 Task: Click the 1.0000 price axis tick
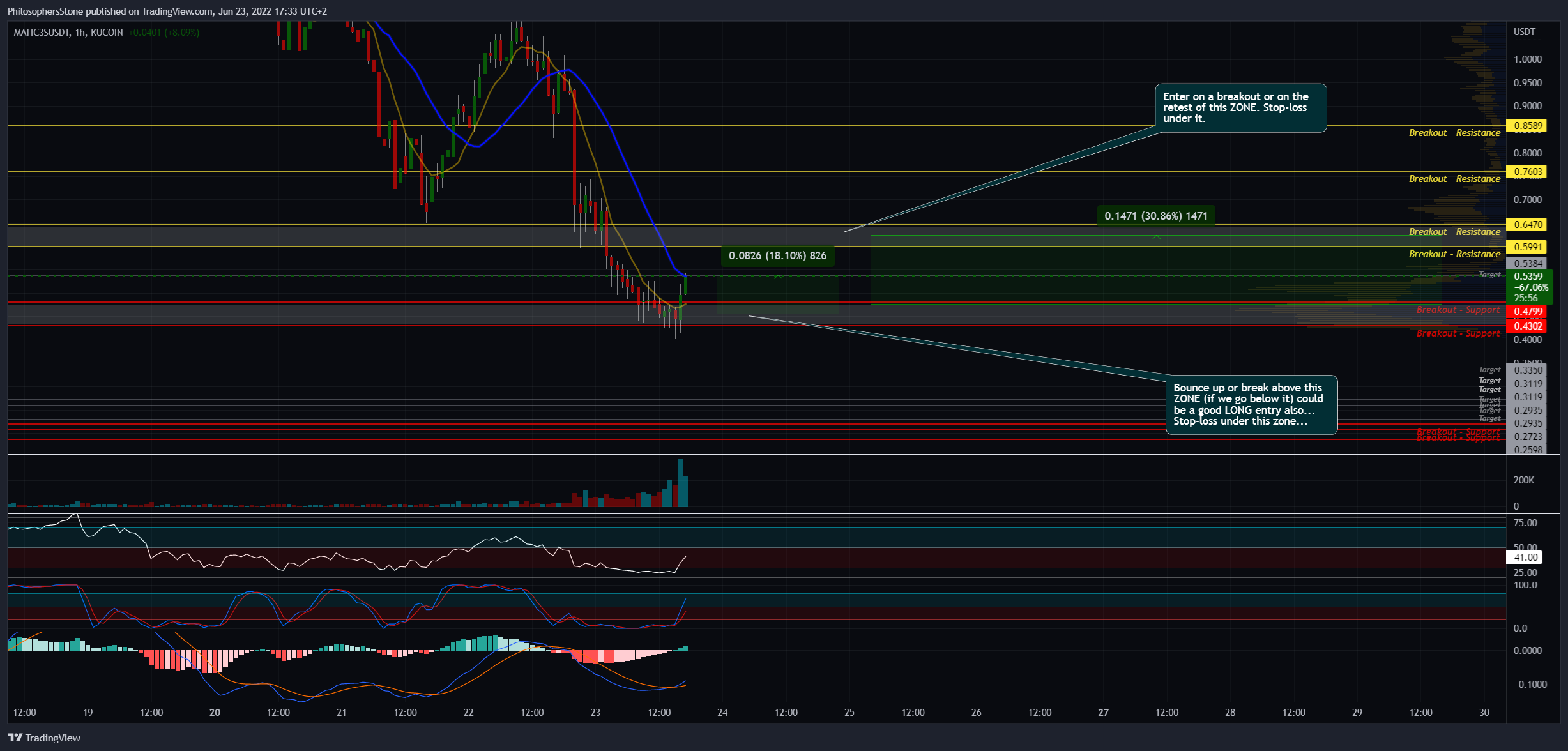[x=1528, y=59]
